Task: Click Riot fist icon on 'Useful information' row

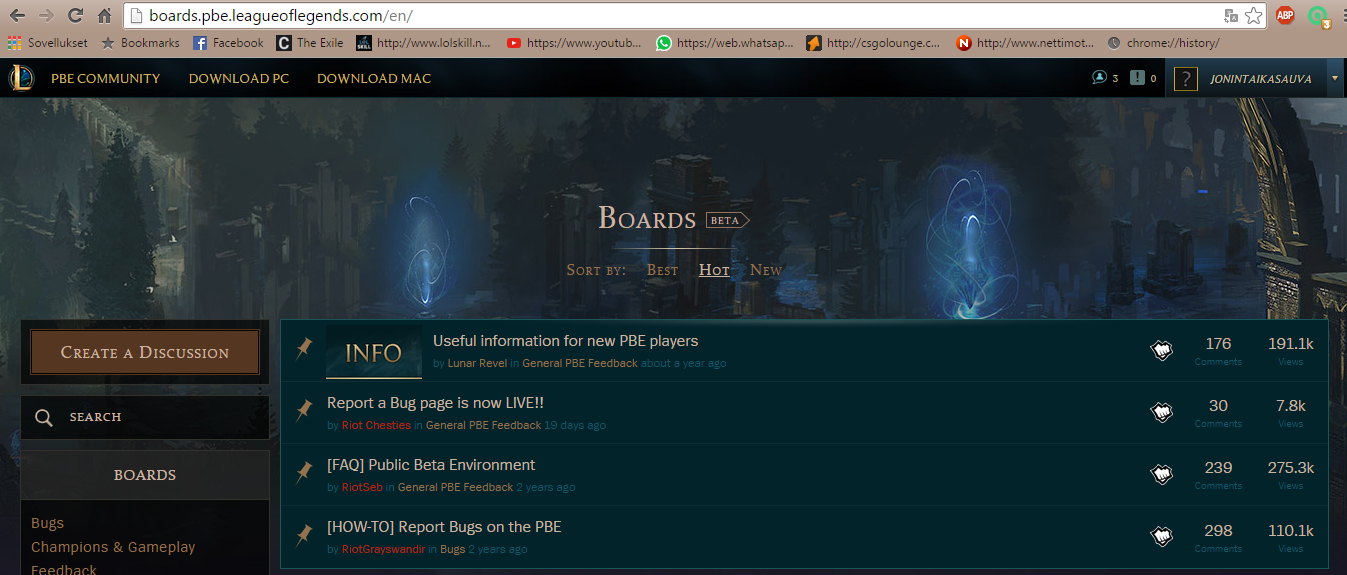Action: click(x=1161, y=350)
